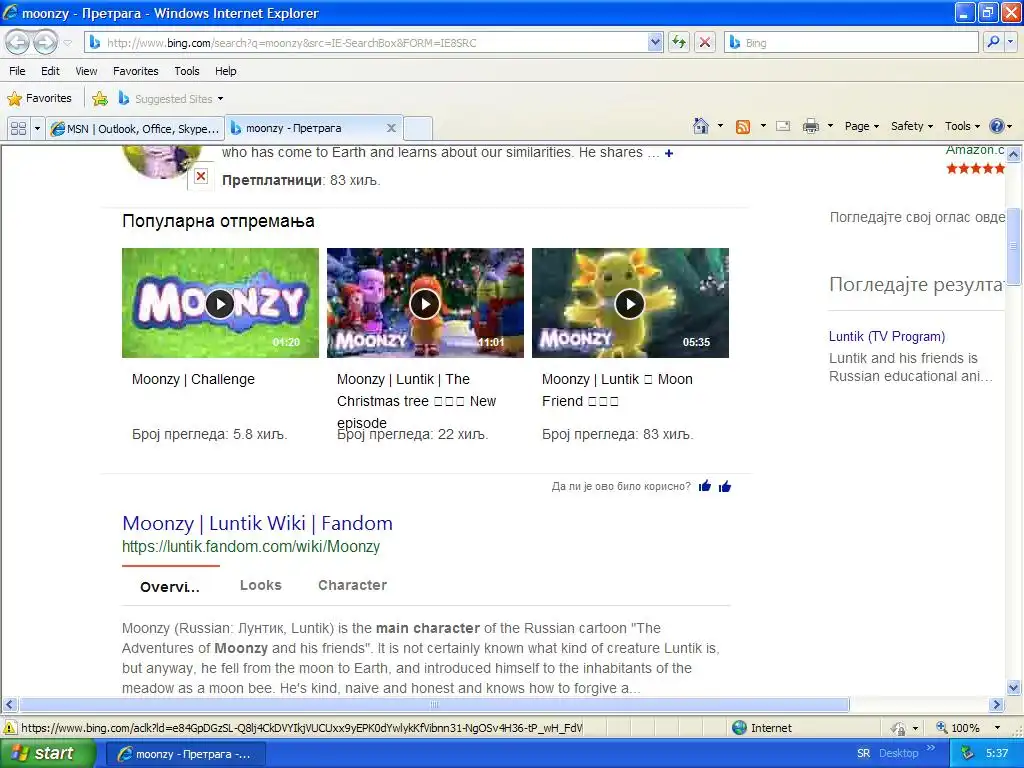Click the vertical scrollbar up arrow
Viewport: 1024px width, 768px height.
click(1014, 155)
